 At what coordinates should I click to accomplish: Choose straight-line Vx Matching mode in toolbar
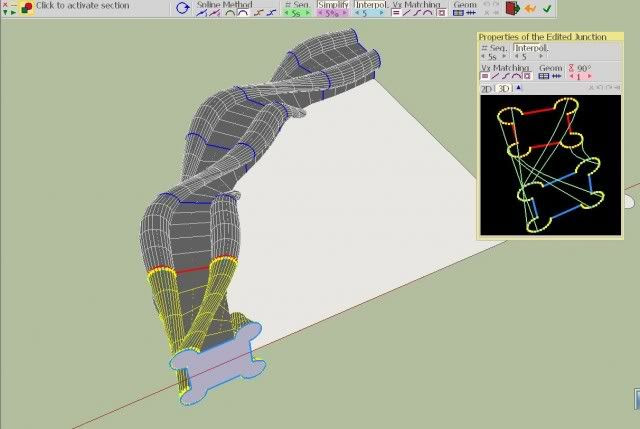coord(407,13)
